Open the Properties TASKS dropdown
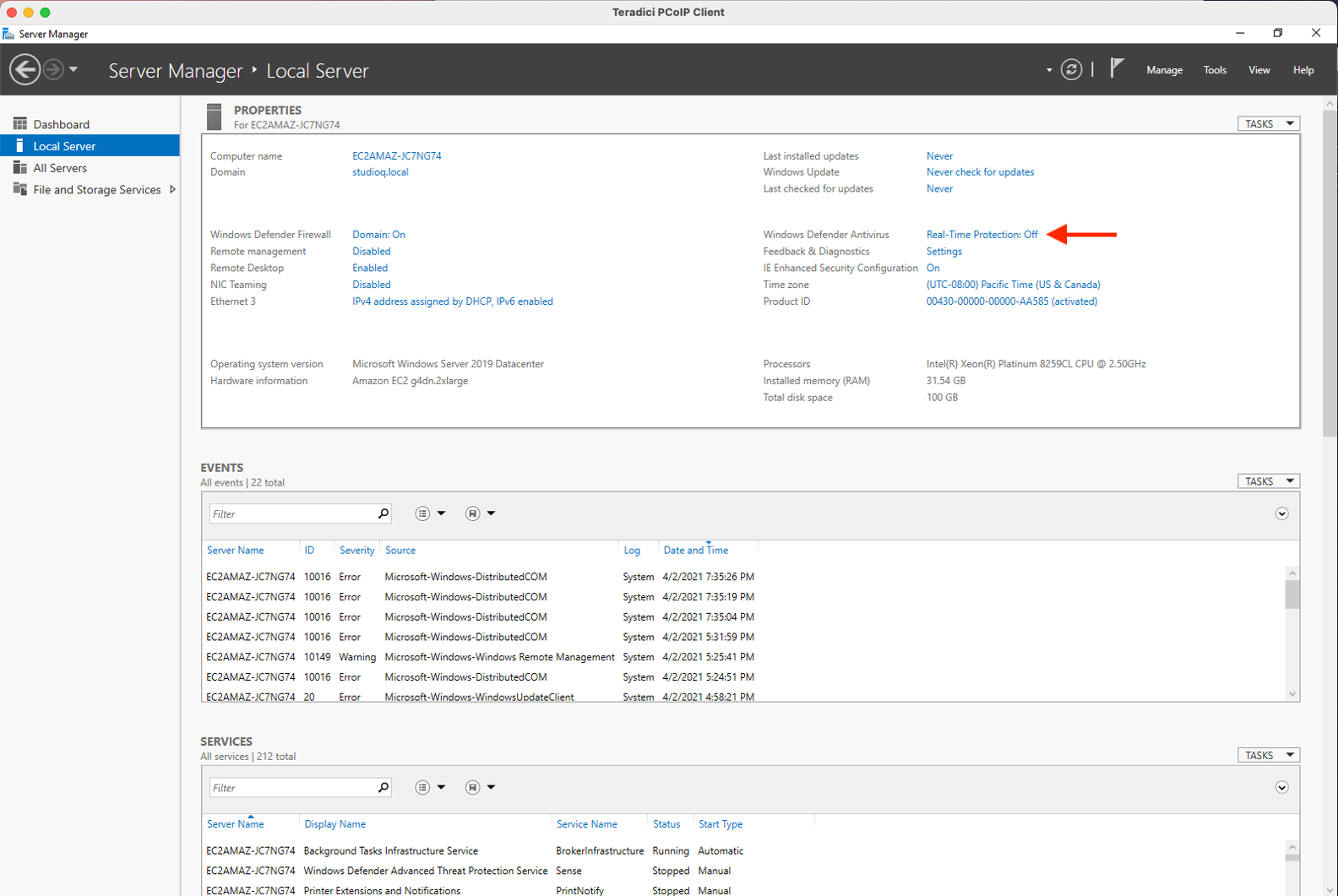 tap(1268, 123)
